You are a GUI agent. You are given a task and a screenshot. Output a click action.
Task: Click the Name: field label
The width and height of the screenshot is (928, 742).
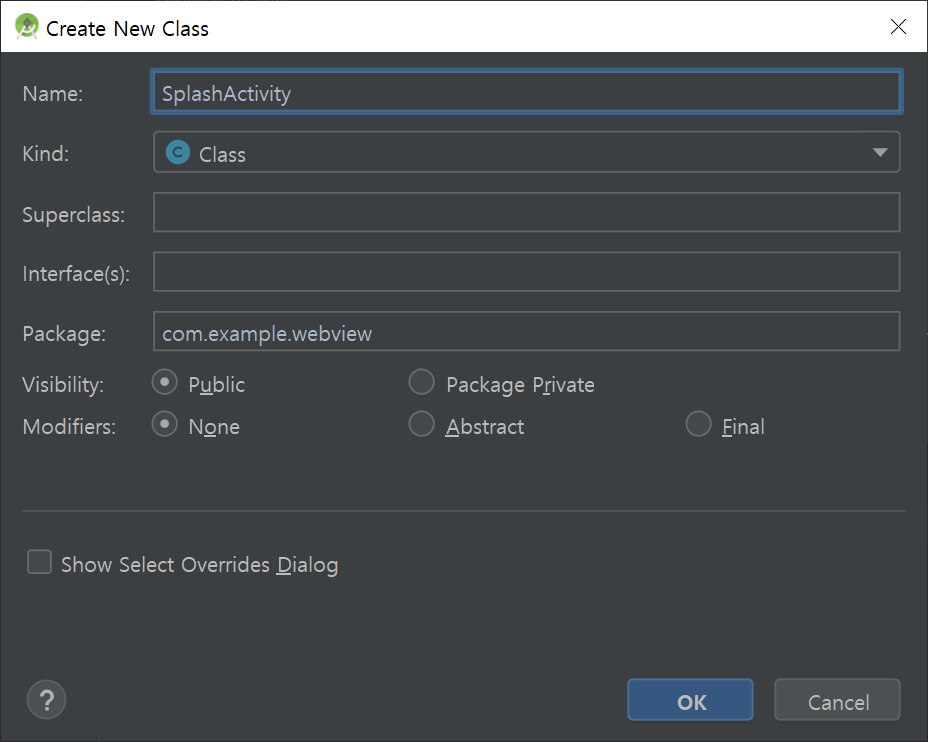point(53,93)
